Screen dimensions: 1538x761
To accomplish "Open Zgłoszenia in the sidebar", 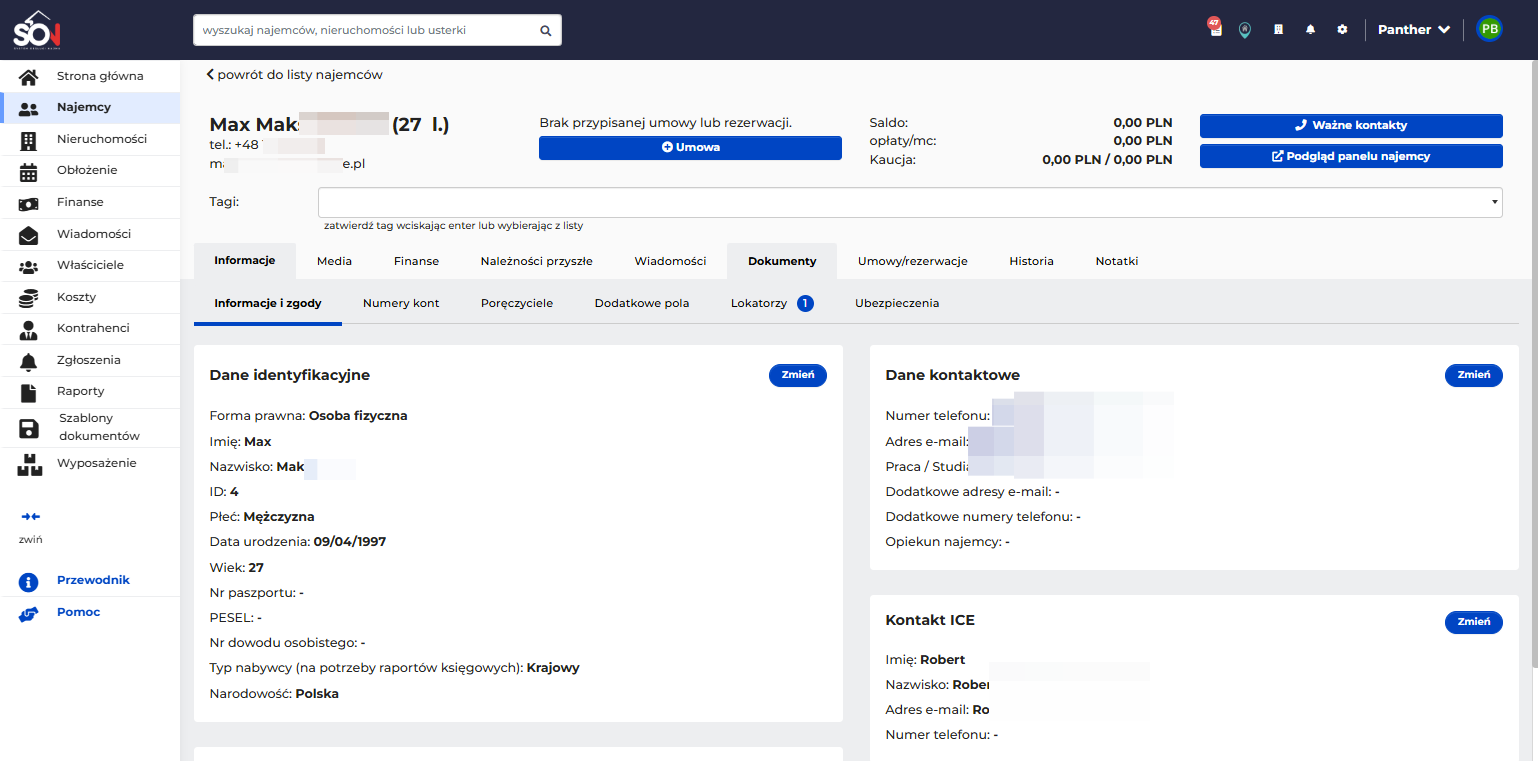I will point(90,360).
